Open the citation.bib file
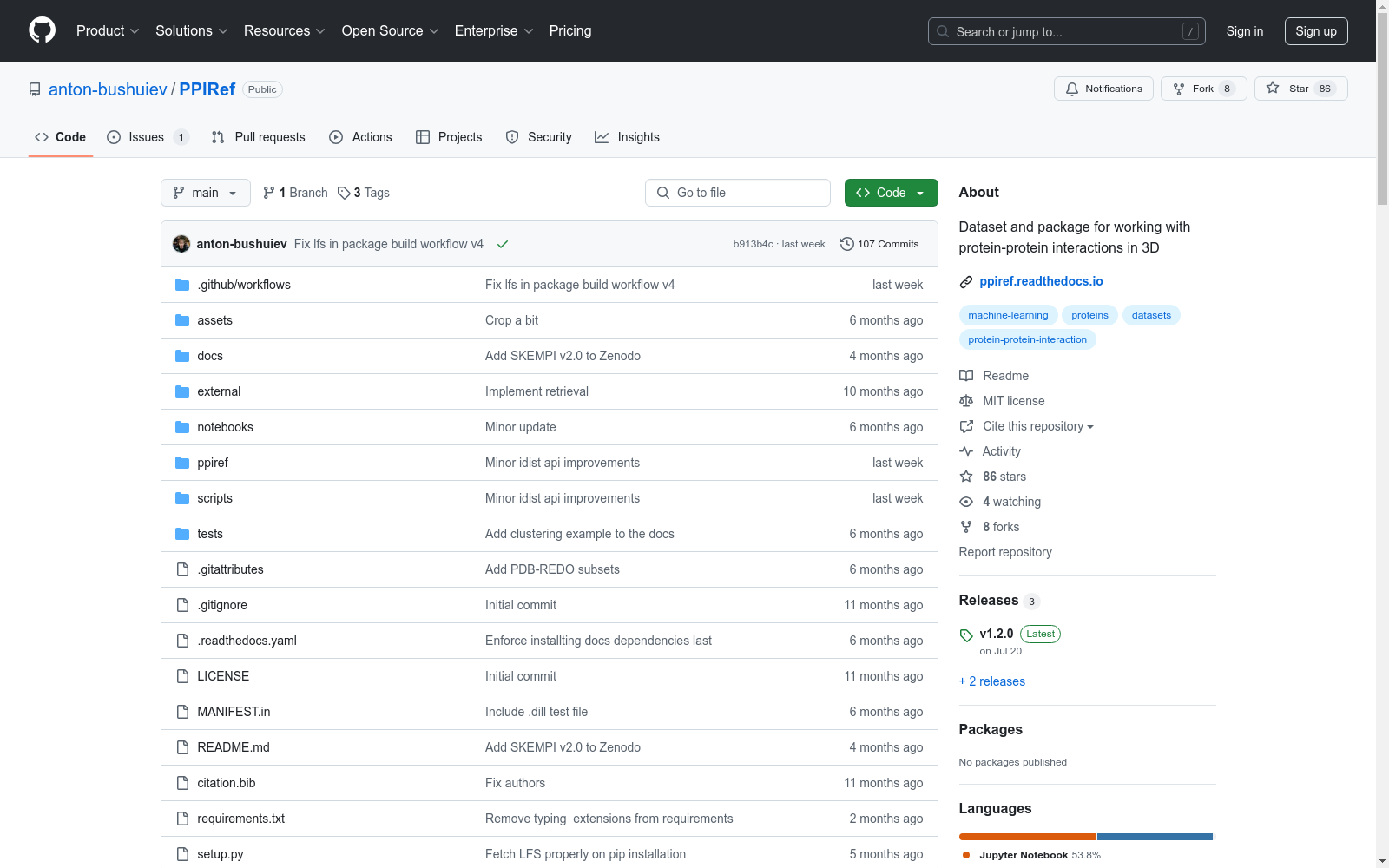The width and height of the screenshot is (1389, 868). point(226,783)
